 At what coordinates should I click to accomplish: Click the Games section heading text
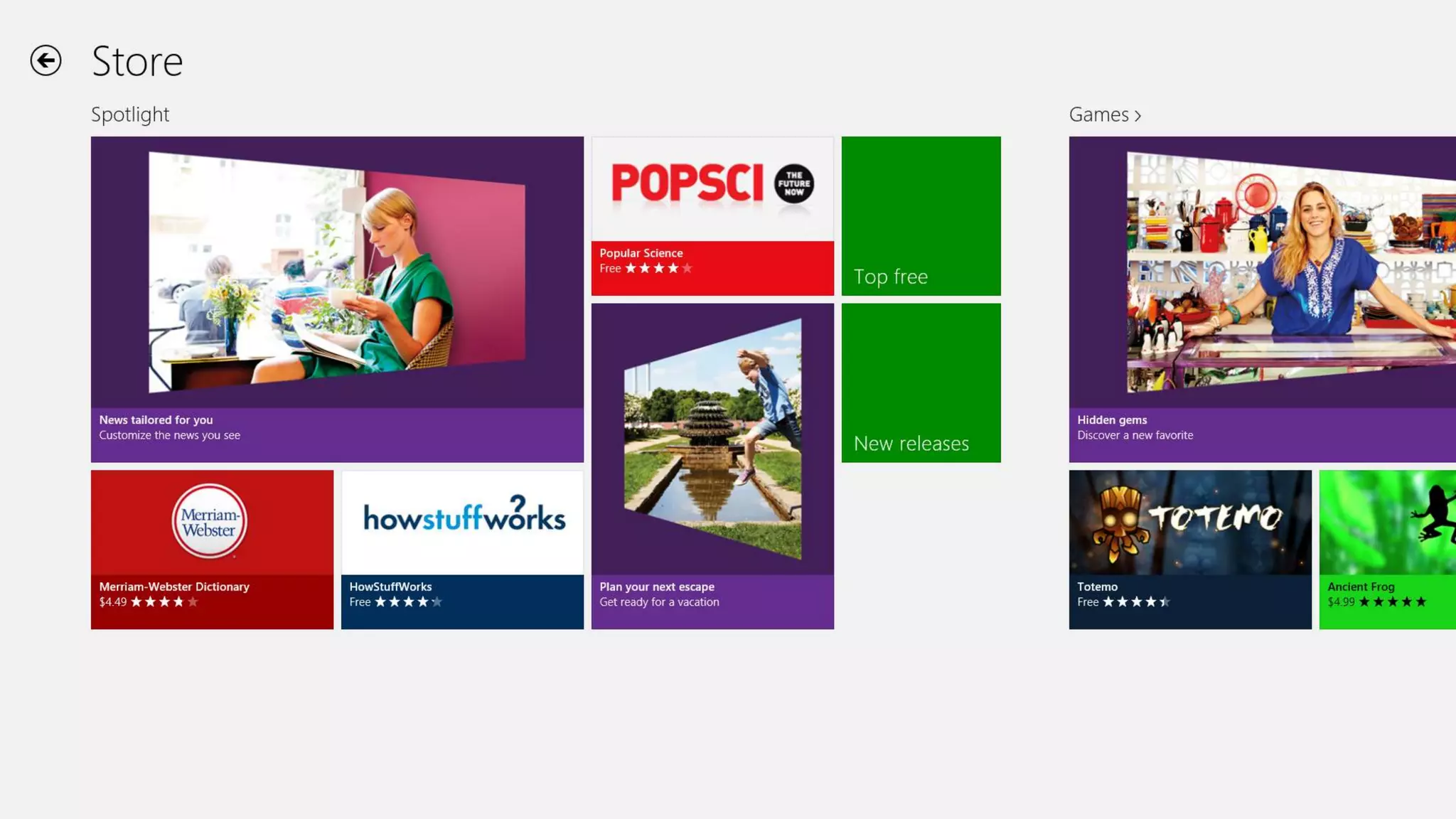coord(1098,114)
